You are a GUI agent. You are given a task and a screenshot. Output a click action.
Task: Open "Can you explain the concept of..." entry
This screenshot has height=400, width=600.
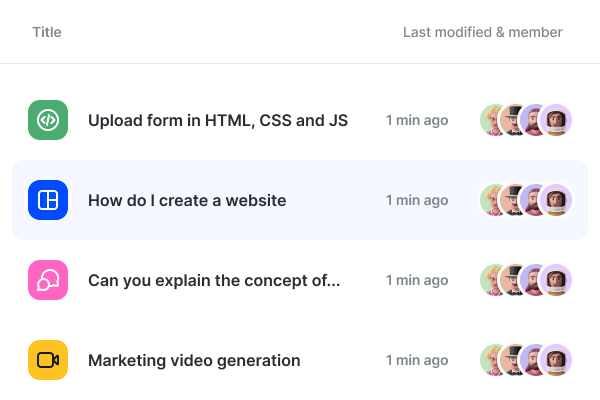(x=214, y=280)
